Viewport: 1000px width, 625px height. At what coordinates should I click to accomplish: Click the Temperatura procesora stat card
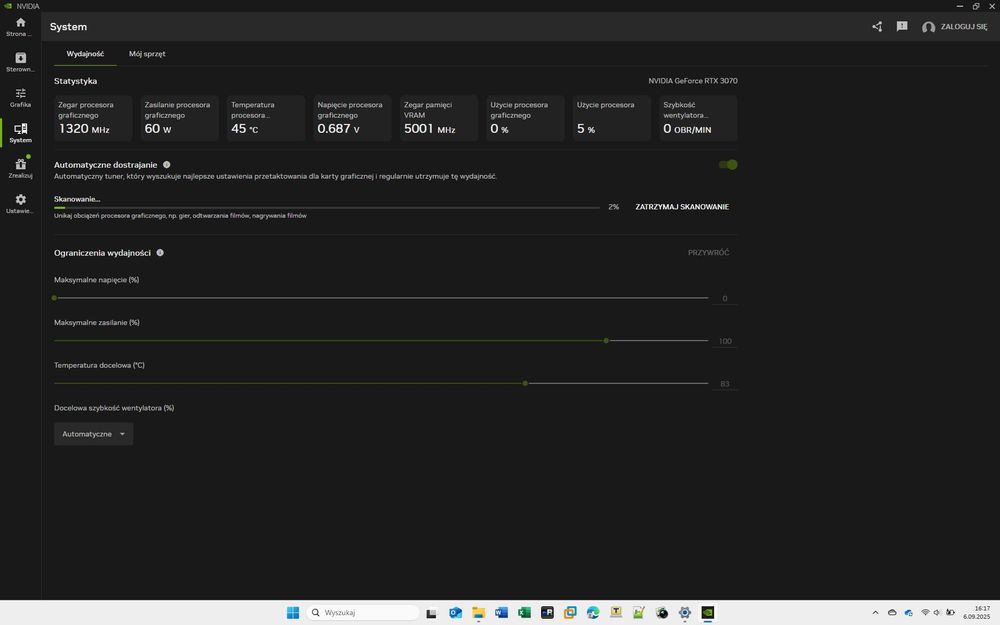(x=266, y=118)
